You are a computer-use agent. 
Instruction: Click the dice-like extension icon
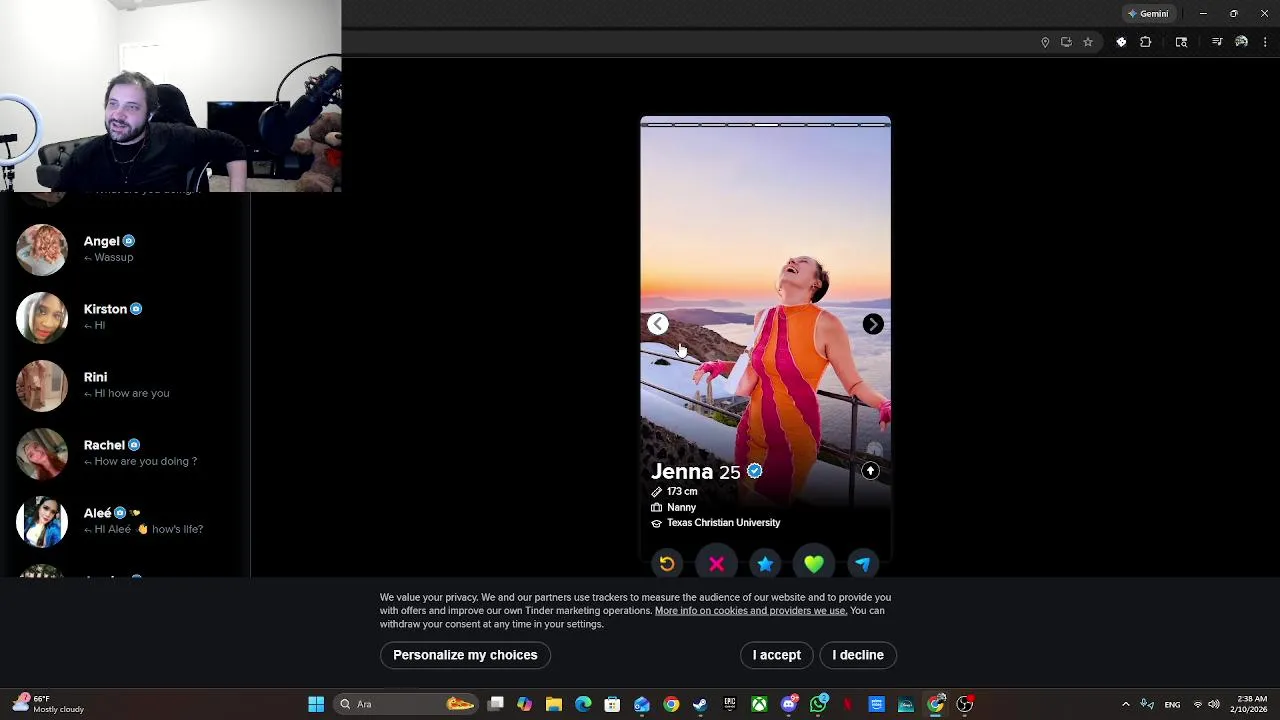1121,42
